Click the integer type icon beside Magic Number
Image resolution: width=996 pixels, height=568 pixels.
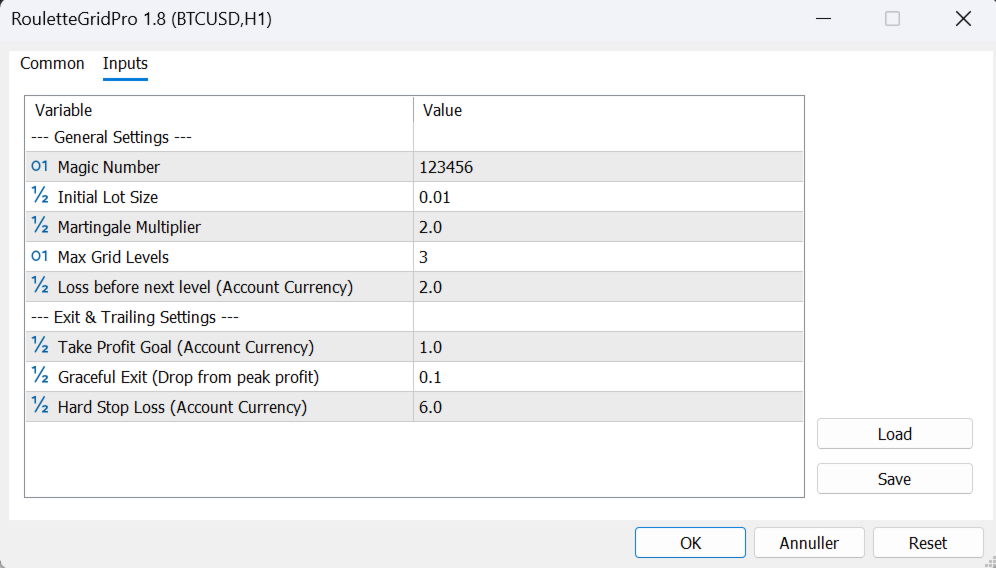point(40,167)
